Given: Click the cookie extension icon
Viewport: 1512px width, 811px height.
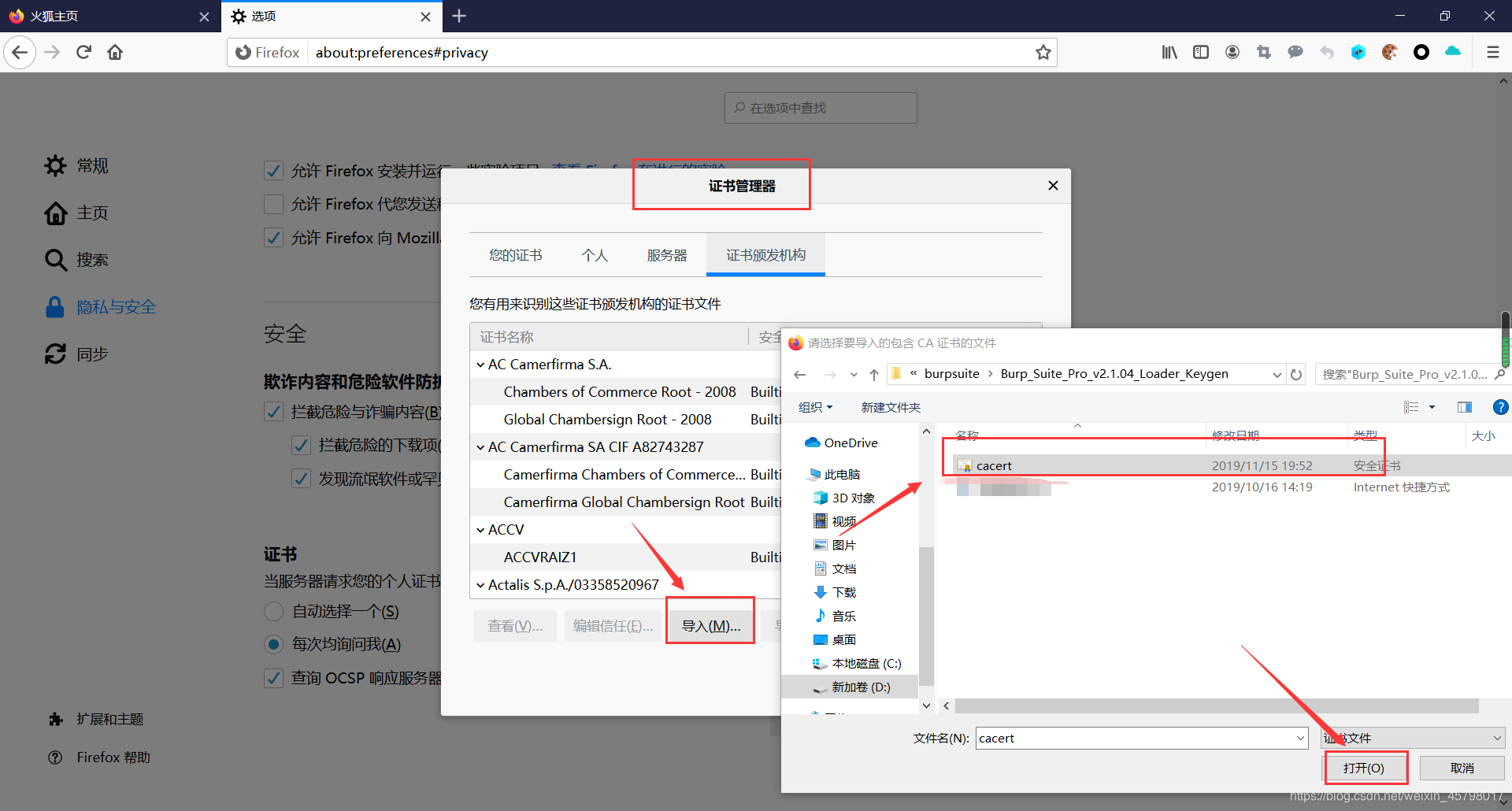Looking at the screenshot, I should point(1390,53).
